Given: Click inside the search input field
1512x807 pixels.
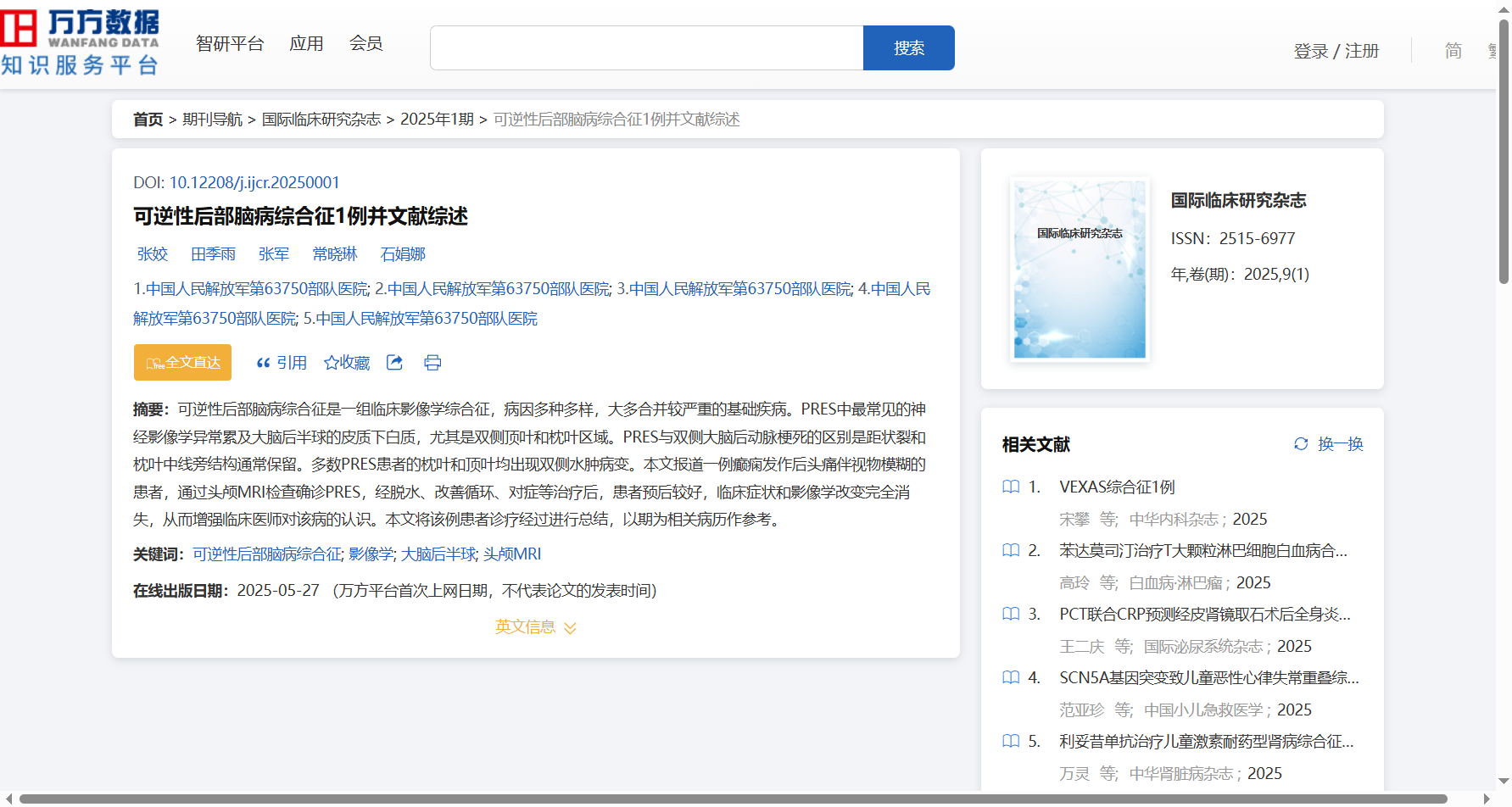Looking at the screenshot, I should tap(646, 48).
